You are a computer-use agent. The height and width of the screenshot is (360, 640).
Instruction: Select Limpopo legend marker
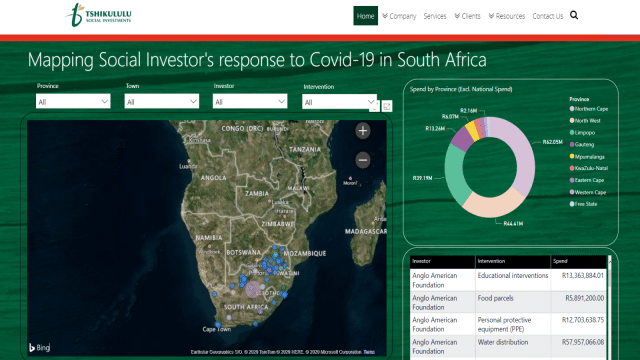coord(572,132)
